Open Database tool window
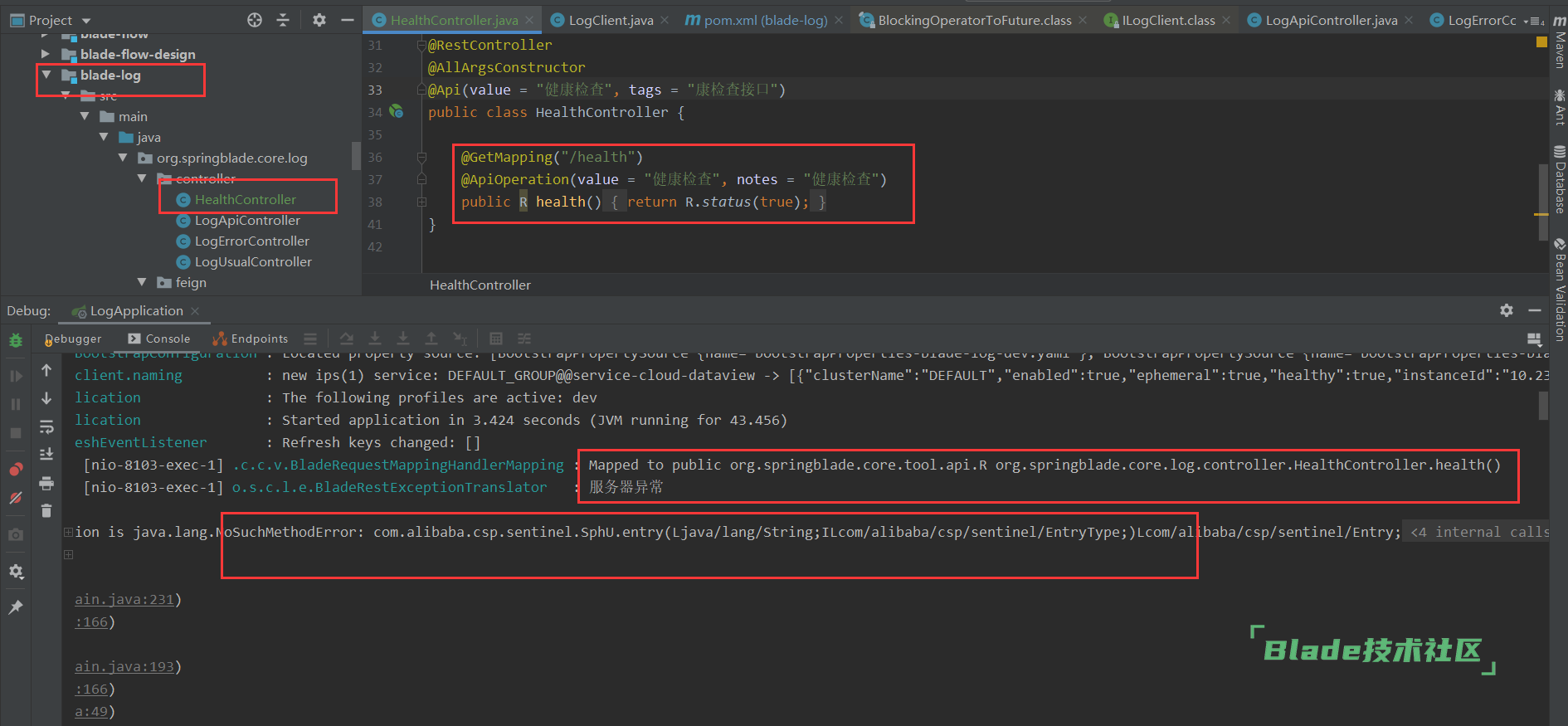Image resolution: width=1568 pixels, height=726 pixels. click(x=1560, y=179)
